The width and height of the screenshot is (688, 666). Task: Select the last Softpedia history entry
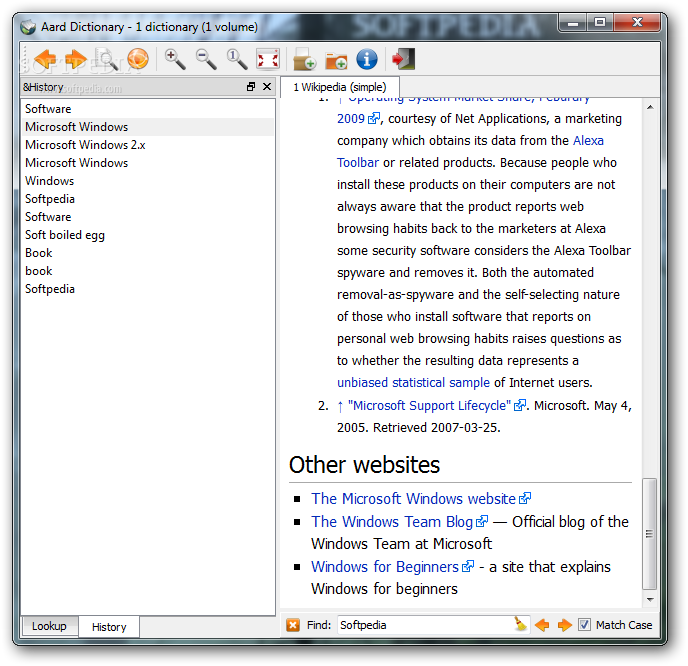pos(147,289)
